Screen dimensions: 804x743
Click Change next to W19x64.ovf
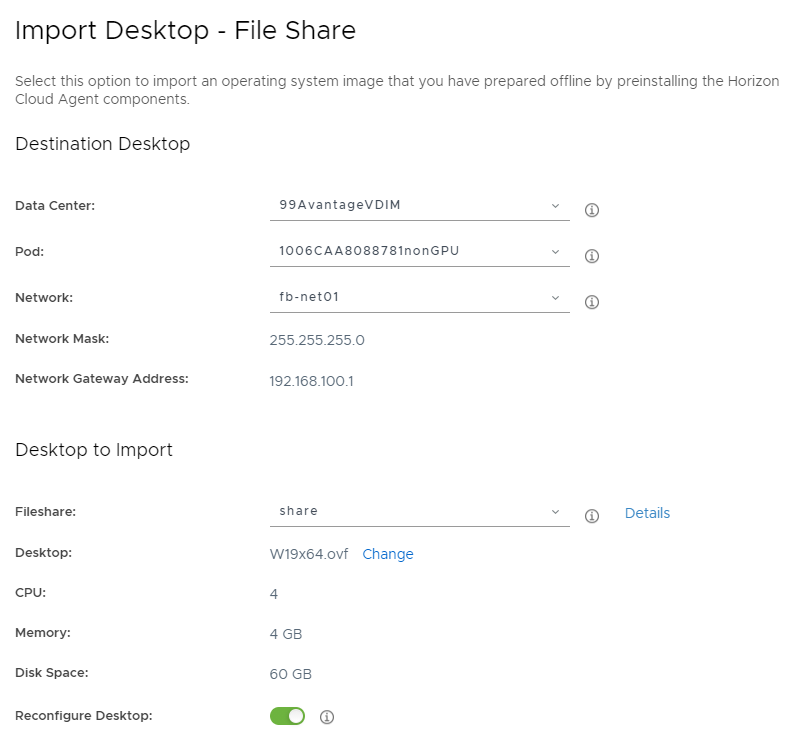[387, 554]
